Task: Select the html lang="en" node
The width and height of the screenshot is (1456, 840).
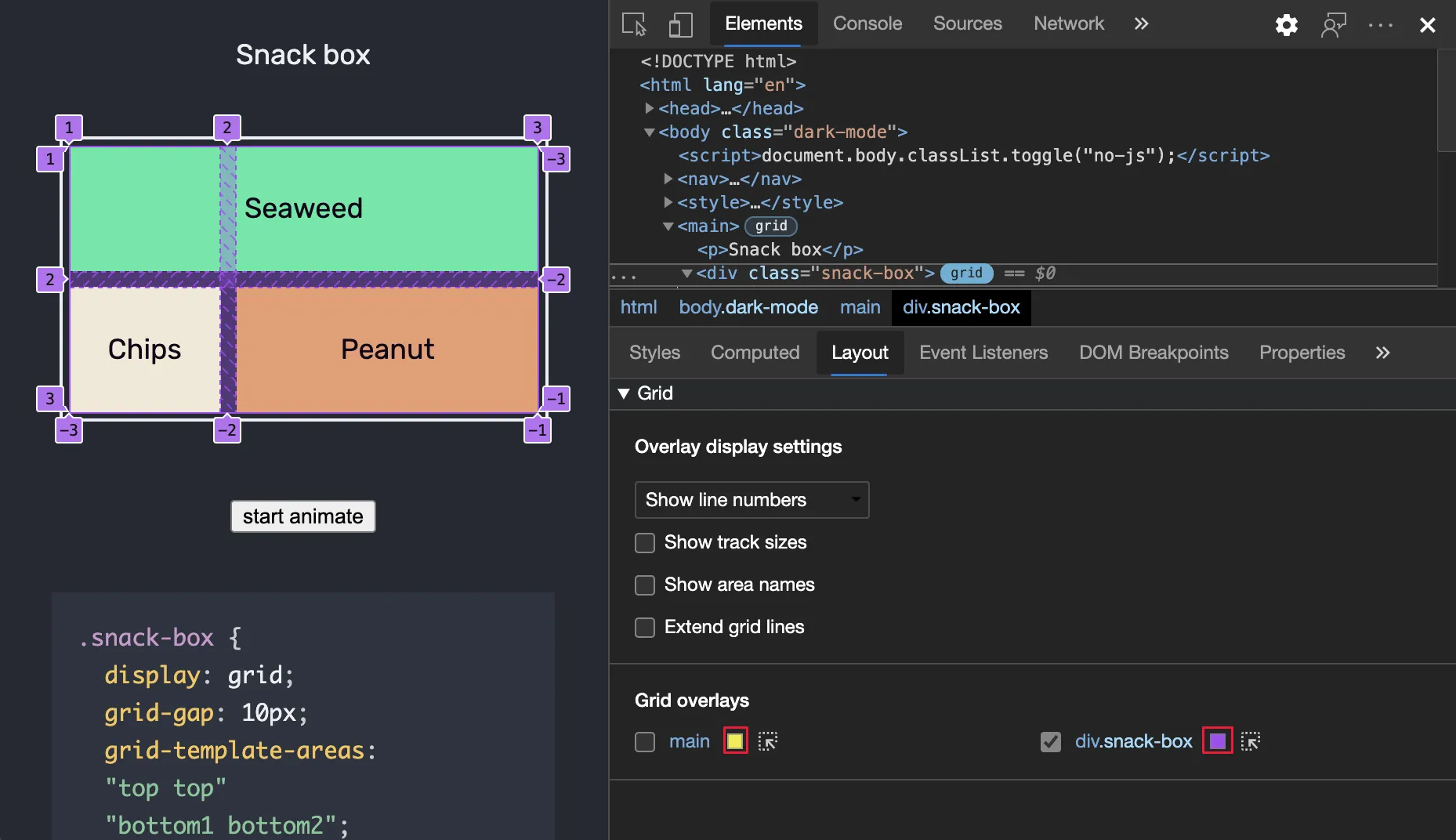Action: (722, 85)
